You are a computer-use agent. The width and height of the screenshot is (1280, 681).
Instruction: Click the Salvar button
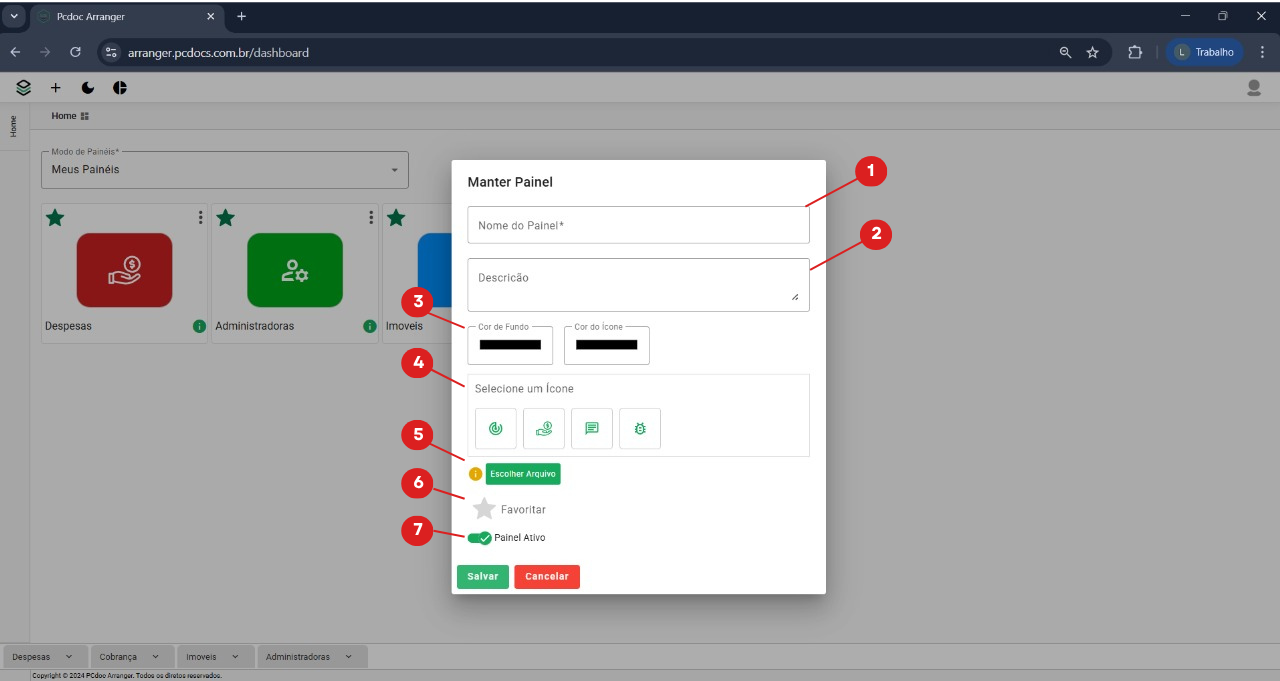pos(483,577)
